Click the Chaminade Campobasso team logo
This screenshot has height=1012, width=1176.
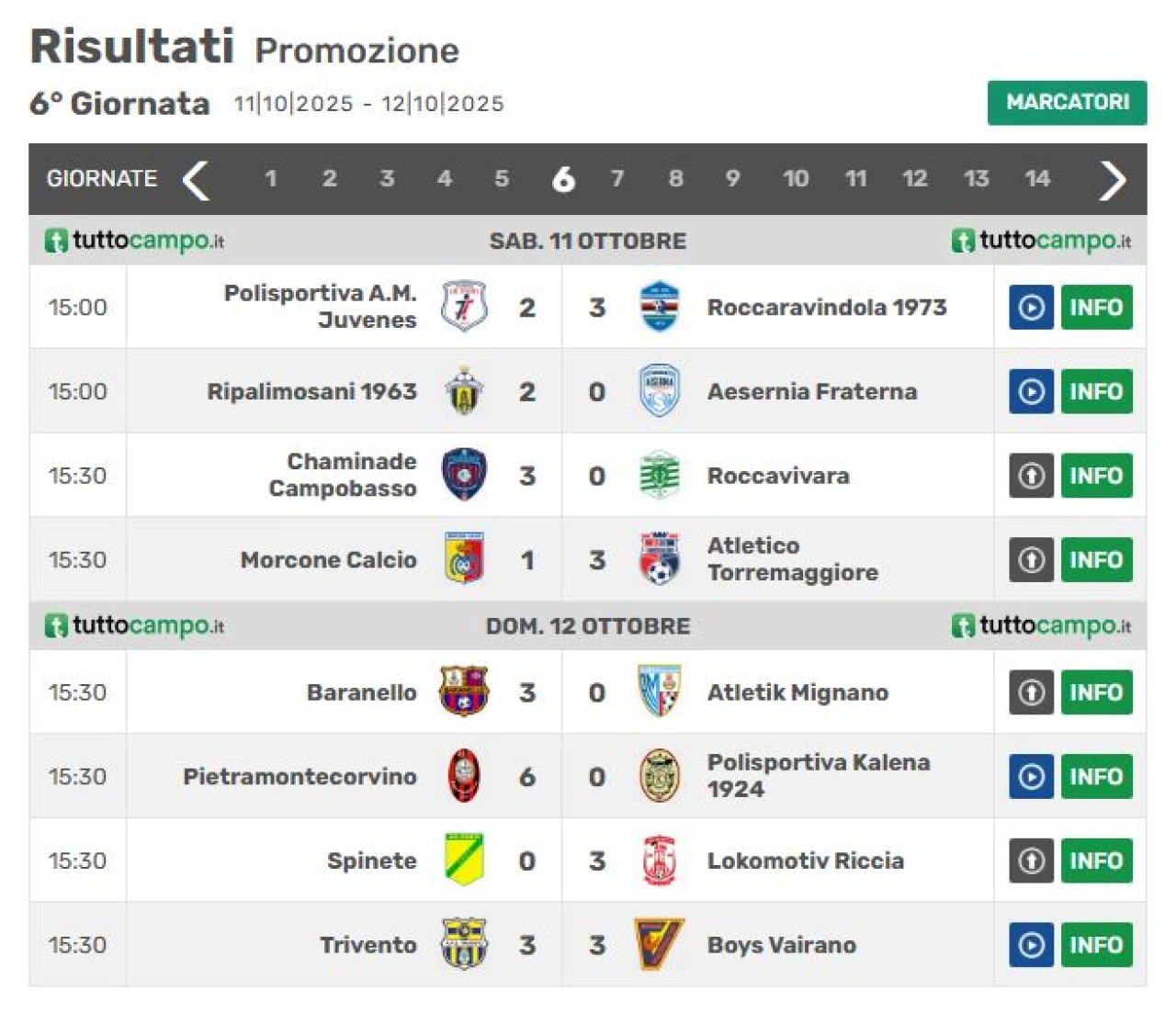(464, 475)
